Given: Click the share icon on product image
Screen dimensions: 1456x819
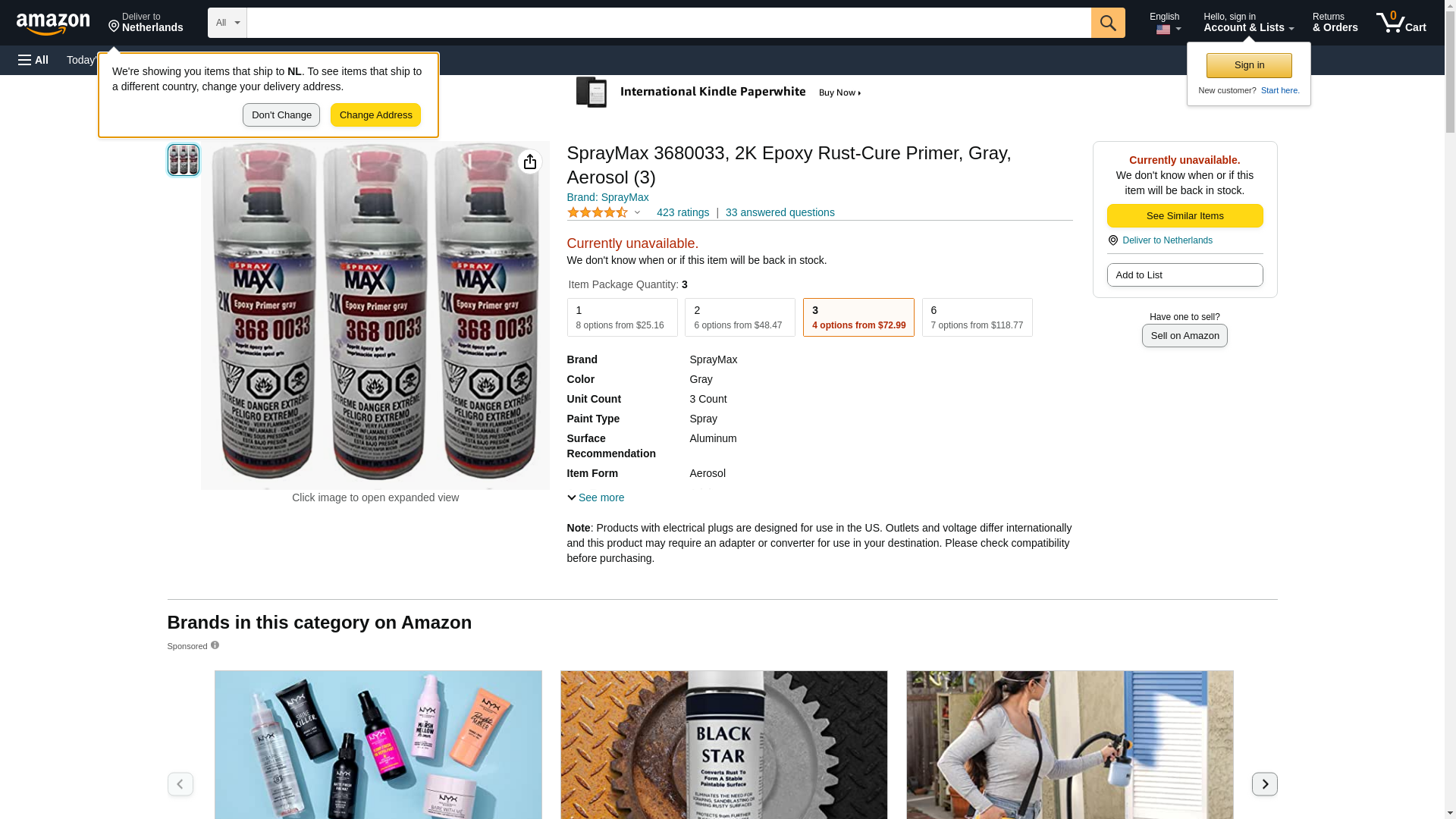Looking at the screenshot, I should pyautogui.click(x=530, y=162).
